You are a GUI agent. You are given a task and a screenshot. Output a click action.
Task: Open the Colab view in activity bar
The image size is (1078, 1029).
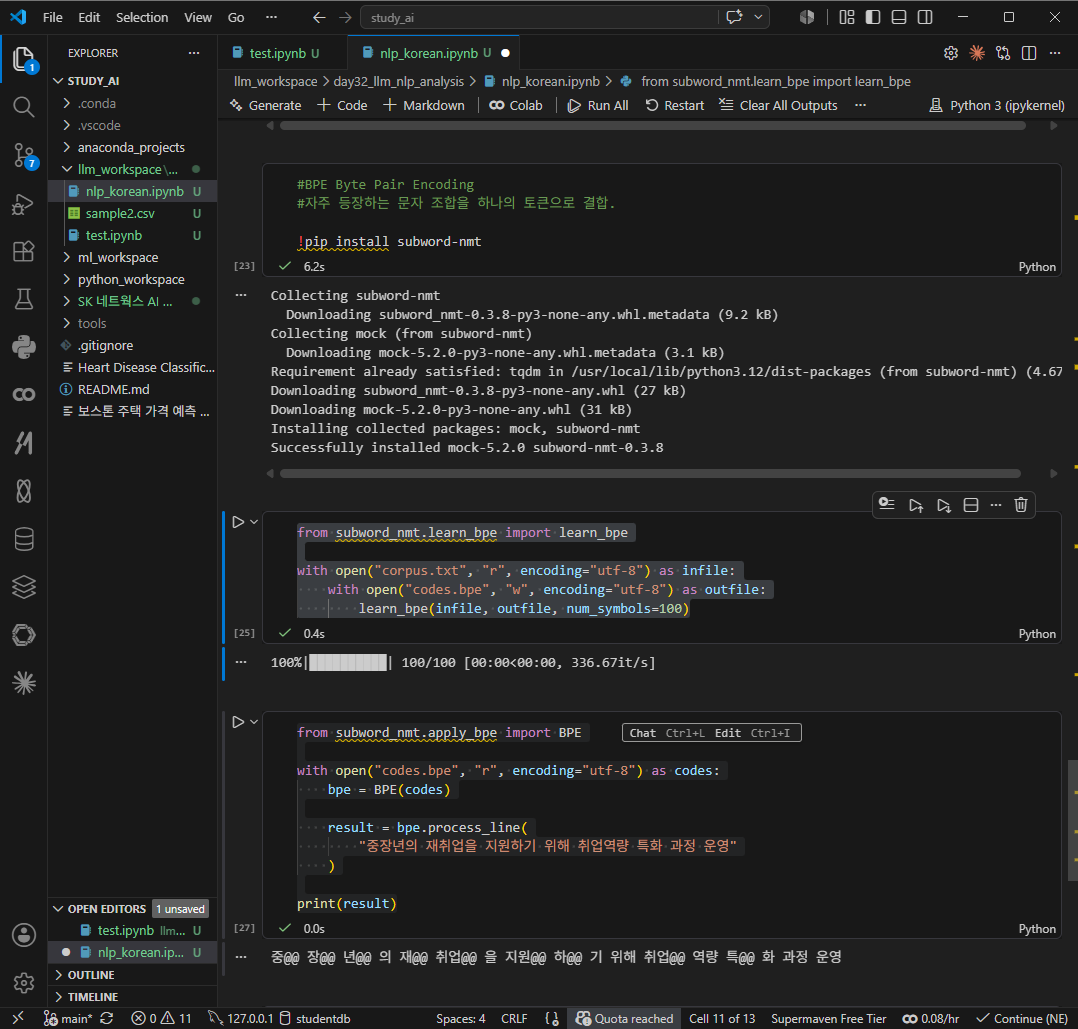[23, 395]
